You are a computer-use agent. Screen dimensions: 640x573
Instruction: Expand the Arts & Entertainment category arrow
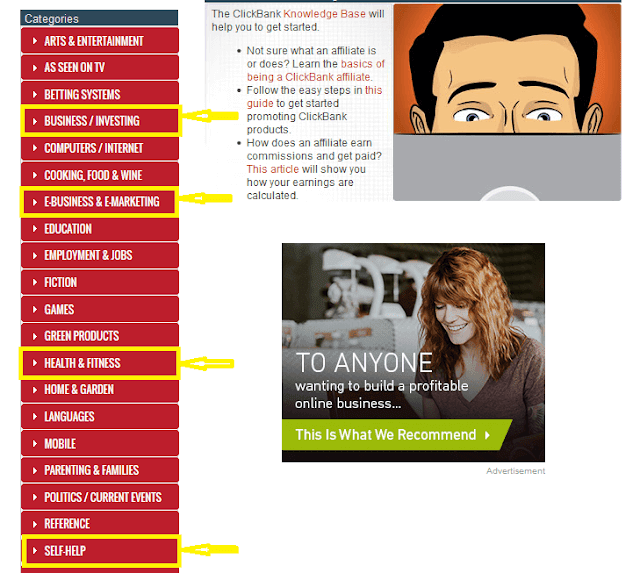35,41
